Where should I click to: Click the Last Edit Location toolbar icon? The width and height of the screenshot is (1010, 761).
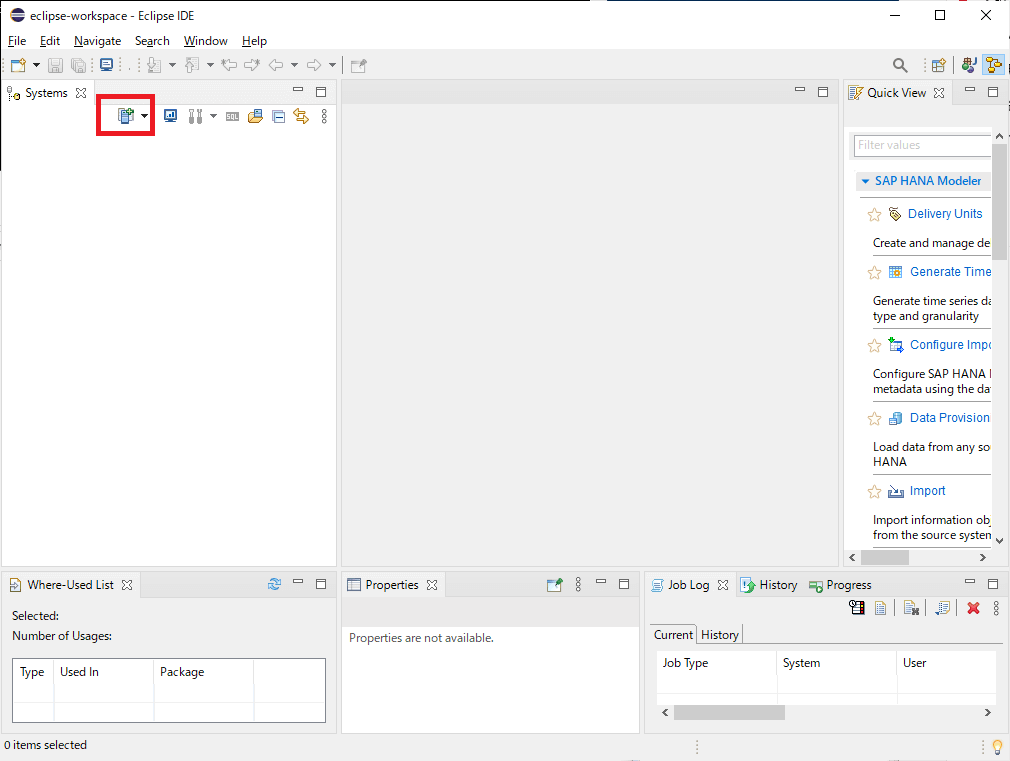point(229,64)
